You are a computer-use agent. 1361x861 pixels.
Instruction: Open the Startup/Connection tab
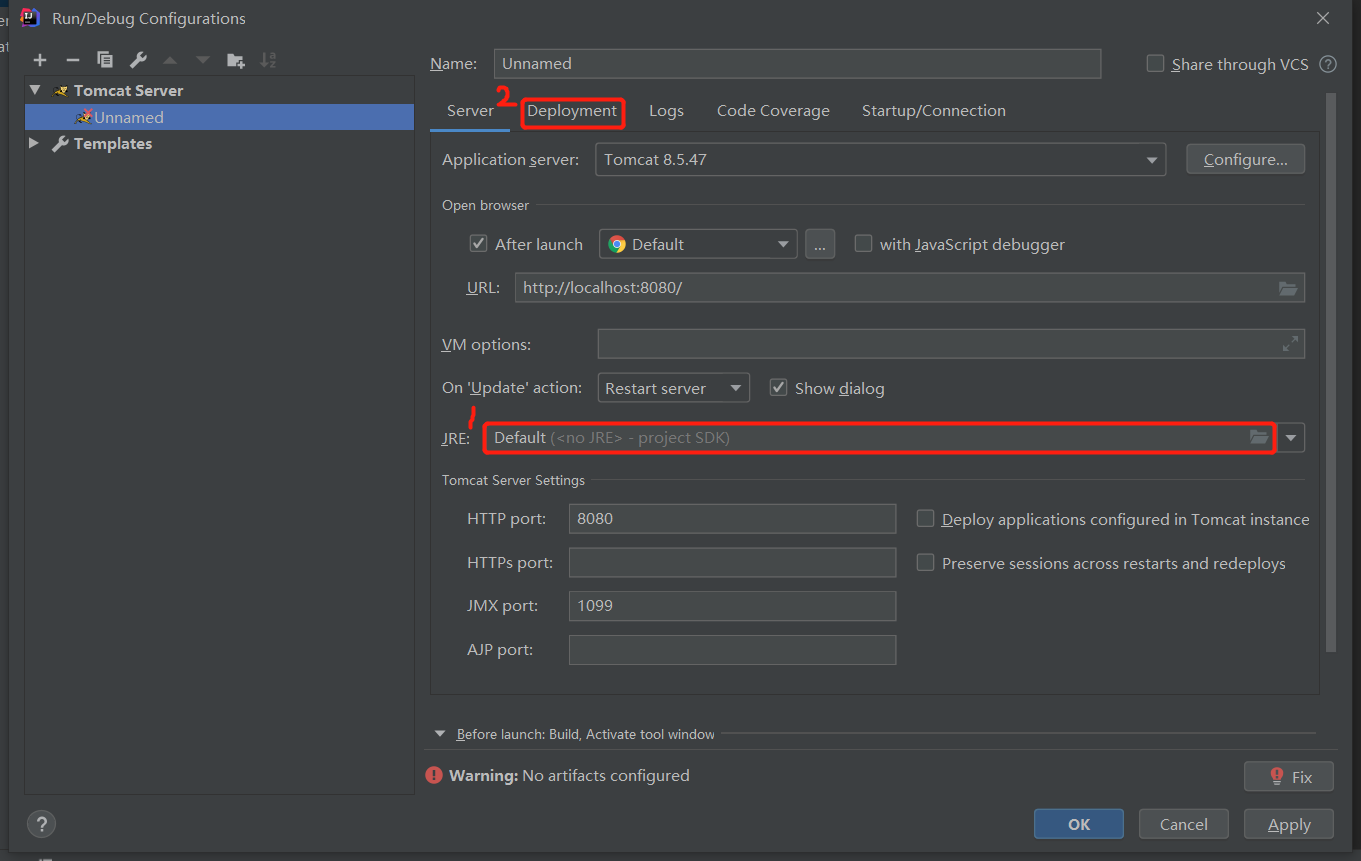tap(933, 111)
